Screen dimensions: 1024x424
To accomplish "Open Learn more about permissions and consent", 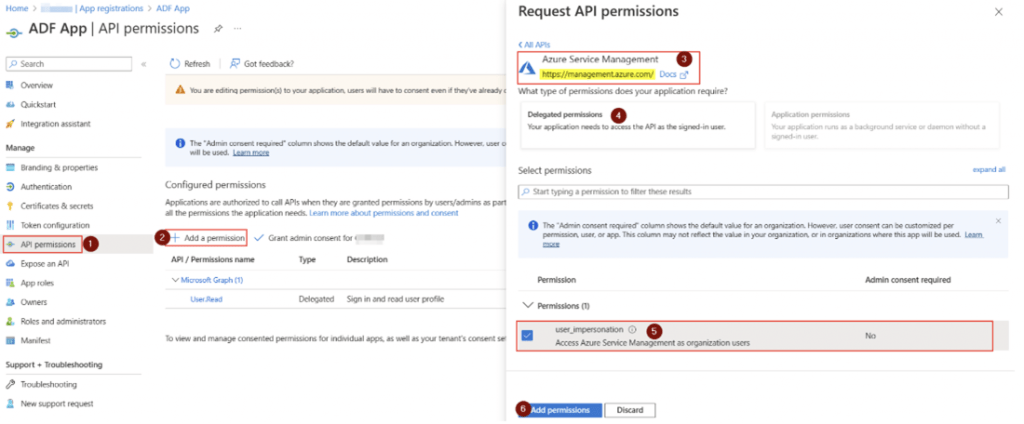I will [384, 214].
